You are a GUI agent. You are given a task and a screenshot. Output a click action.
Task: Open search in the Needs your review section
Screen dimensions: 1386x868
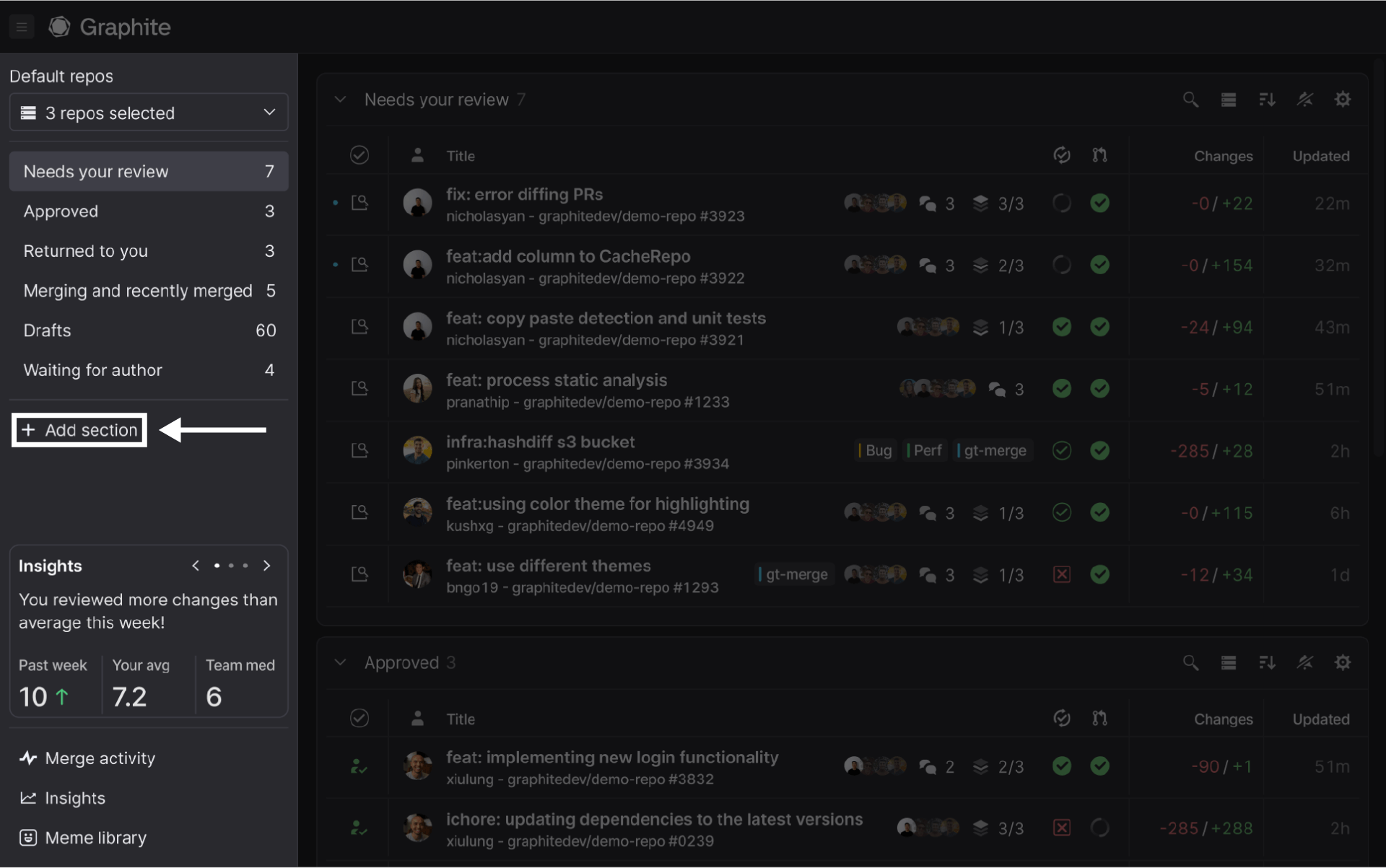point(1191,99)
